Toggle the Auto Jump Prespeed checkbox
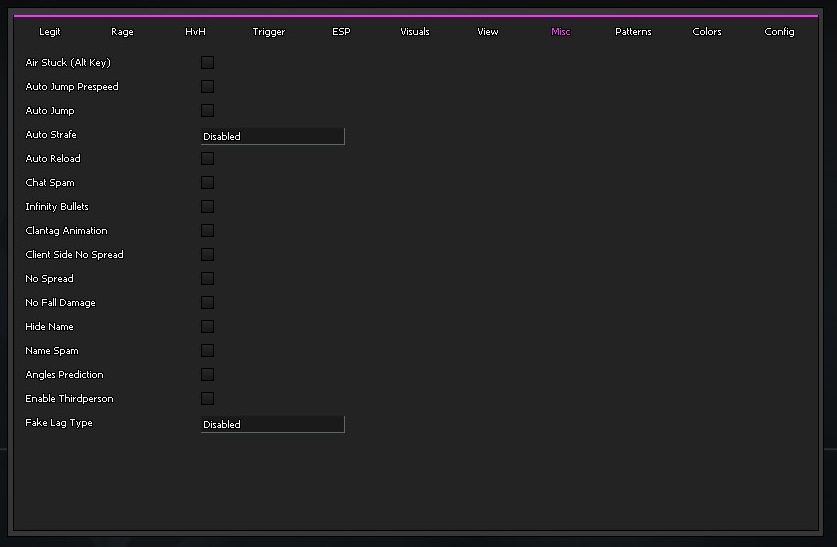Viewport: 837px width, 547px height. pyautogui.click(x=207, y=87)
